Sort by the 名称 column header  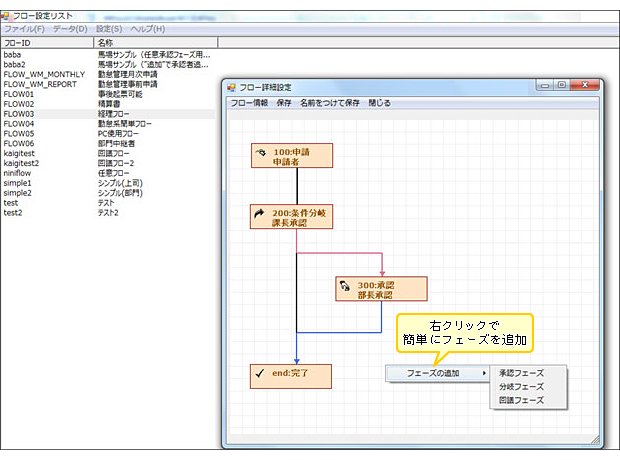coord(155,43)
